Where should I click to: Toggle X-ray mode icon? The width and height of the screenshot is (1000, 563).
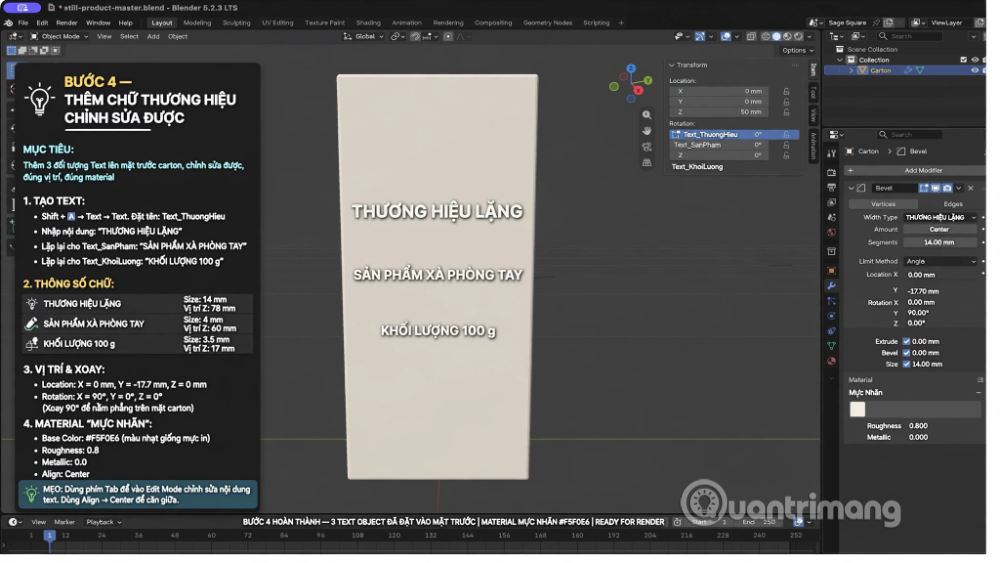pos(751,36)
